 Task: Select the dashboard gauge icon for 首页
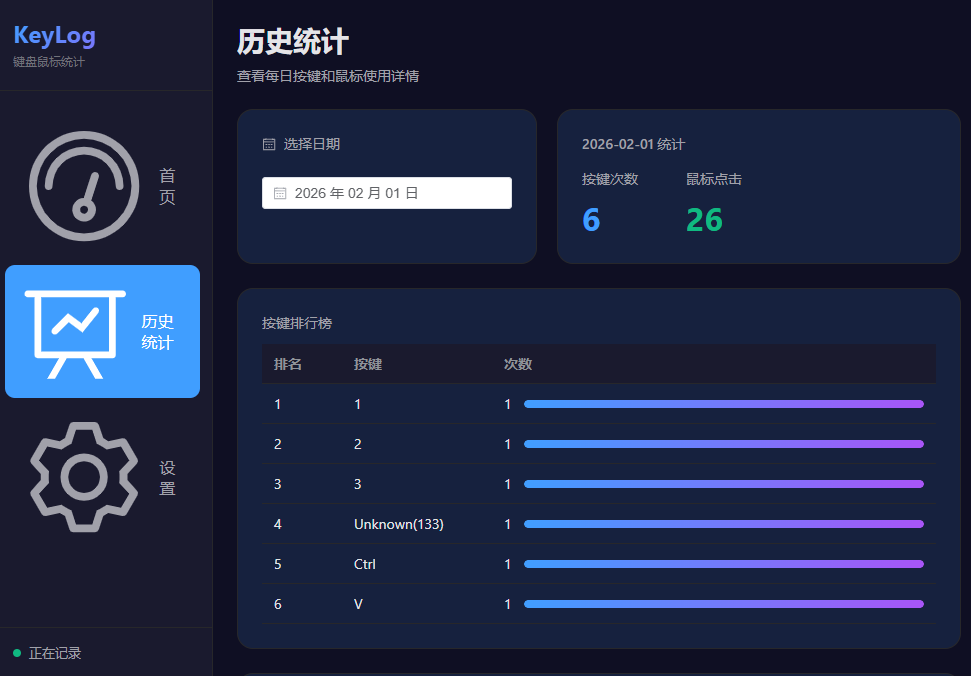point(84,186)
